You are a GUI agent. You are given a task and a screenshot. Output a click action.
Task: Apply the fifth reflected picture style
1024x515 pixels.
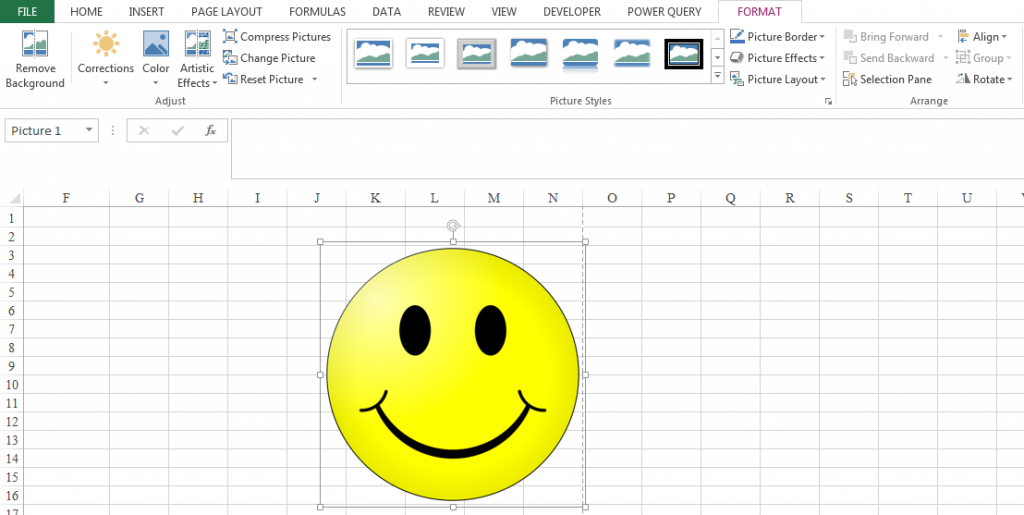pyautogui.click(x=580, y=54)
